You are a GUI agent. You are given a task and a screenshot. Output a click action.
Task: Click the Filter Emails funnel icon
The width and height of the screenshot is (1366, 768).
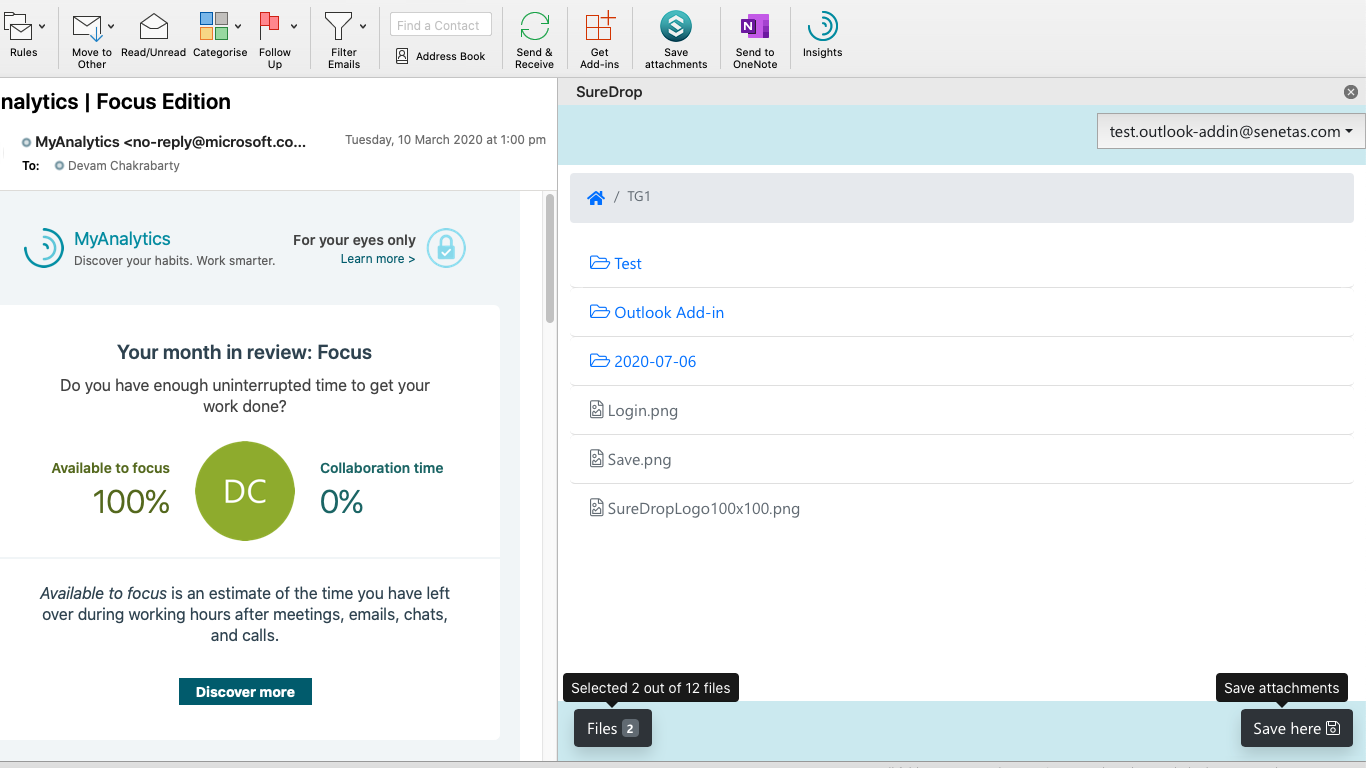pyautogui.click(x=339, y=27)
